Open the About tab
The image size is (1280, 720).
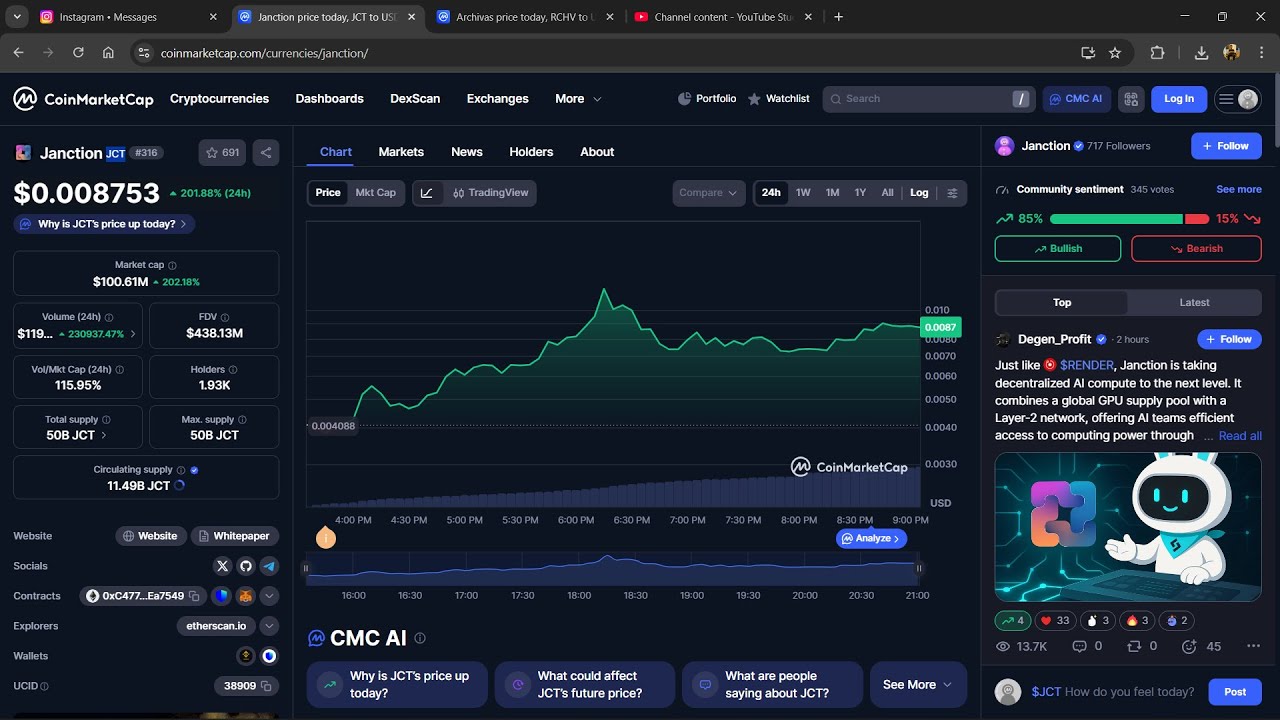tap(597, 152)
